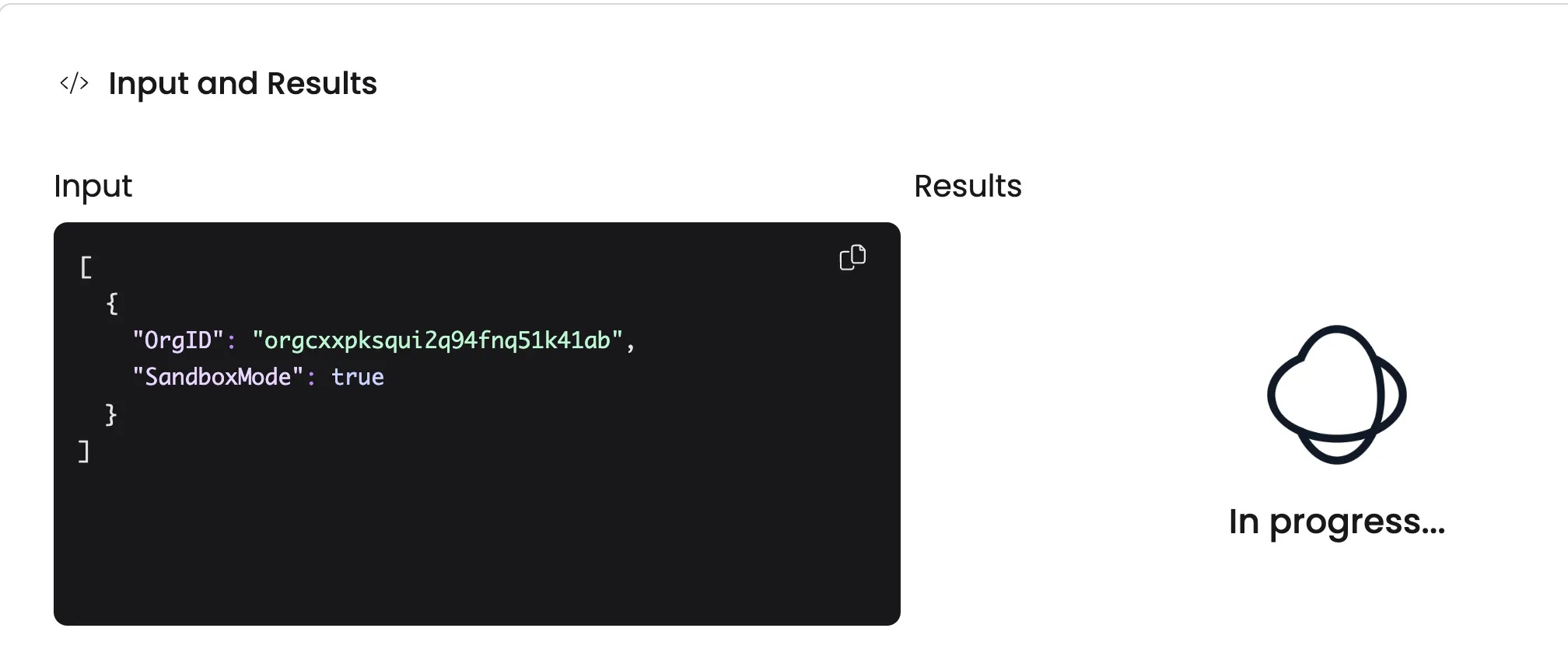
Task: Click the "Input" section label
Action: coord(93,187)
